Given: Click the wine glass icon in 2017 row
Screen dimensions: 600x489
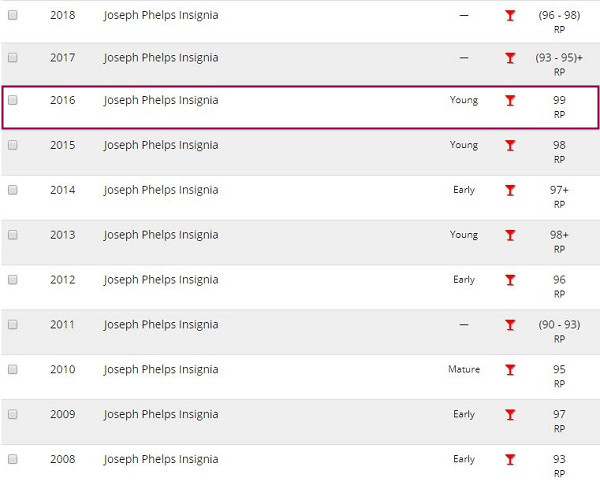Looking at the screenshot, I should pyautogui.click(x=510, y=58).
